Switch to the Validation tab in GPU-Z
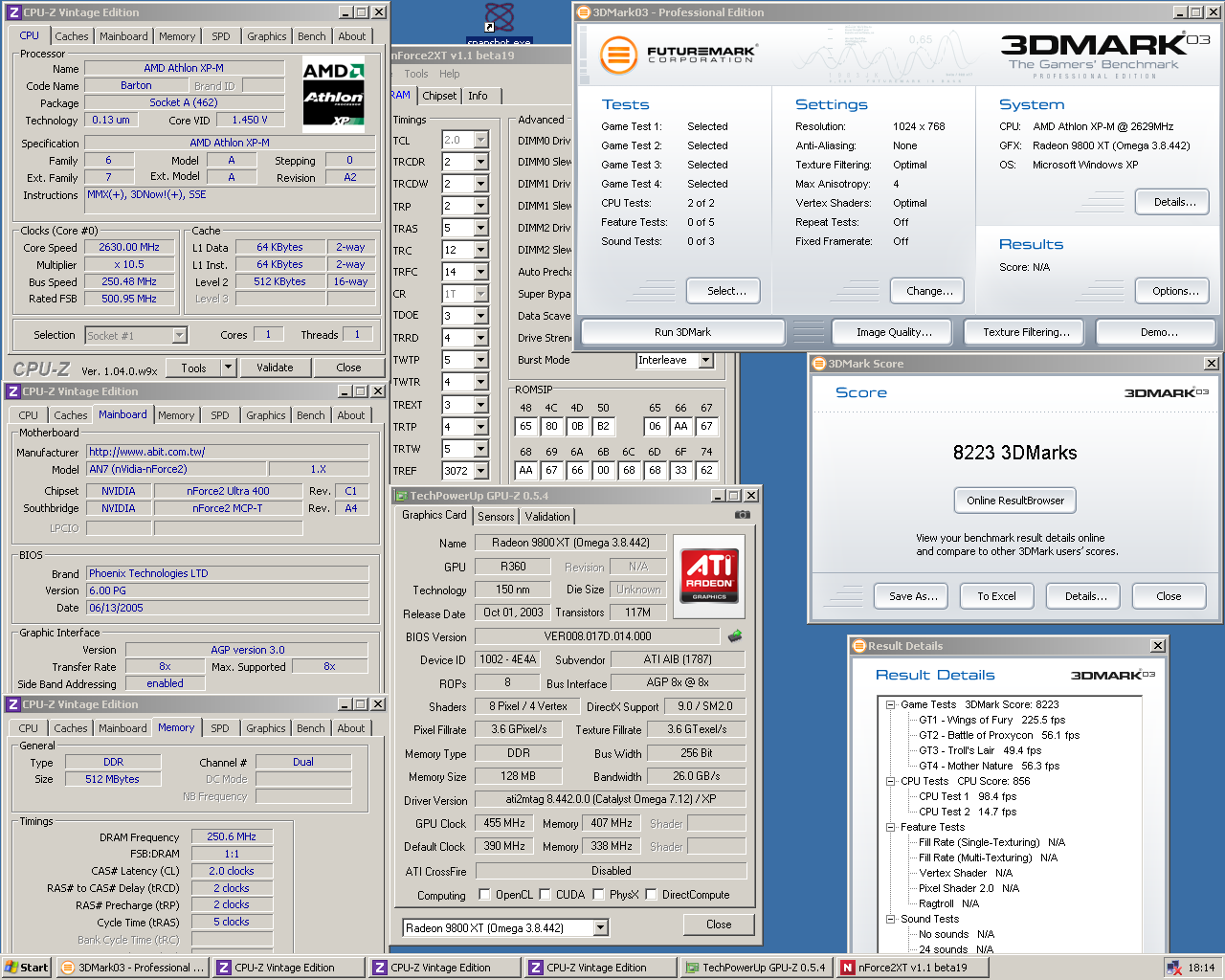Screen dimensions: 1225x980 547,517
